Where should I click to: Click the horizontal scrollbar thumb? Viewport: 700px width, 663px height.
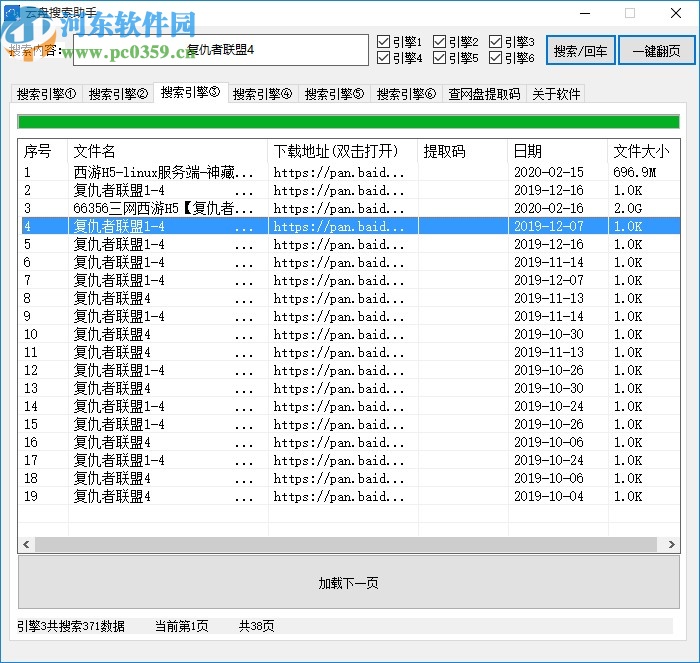coord(346,544)
